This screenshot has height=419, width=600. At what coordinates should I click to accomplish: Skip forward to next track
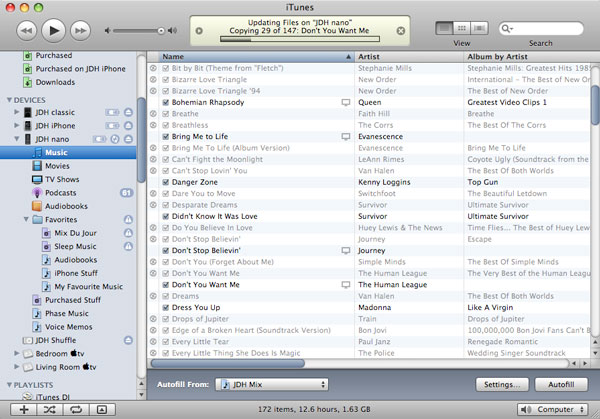80,31
